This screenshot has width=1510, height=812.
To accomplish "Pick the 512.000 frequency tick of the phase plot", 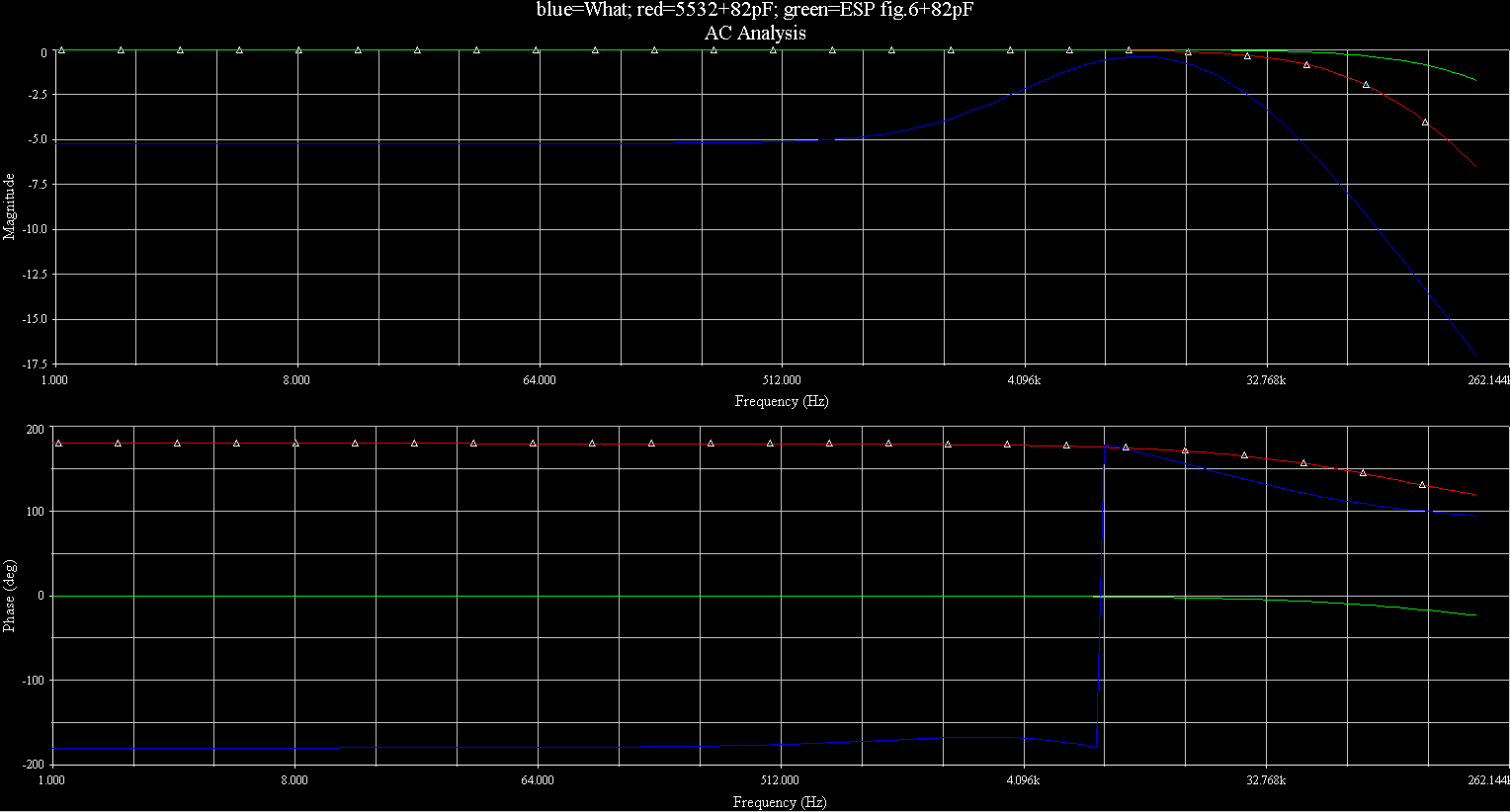I will click(x=781, y=780).
